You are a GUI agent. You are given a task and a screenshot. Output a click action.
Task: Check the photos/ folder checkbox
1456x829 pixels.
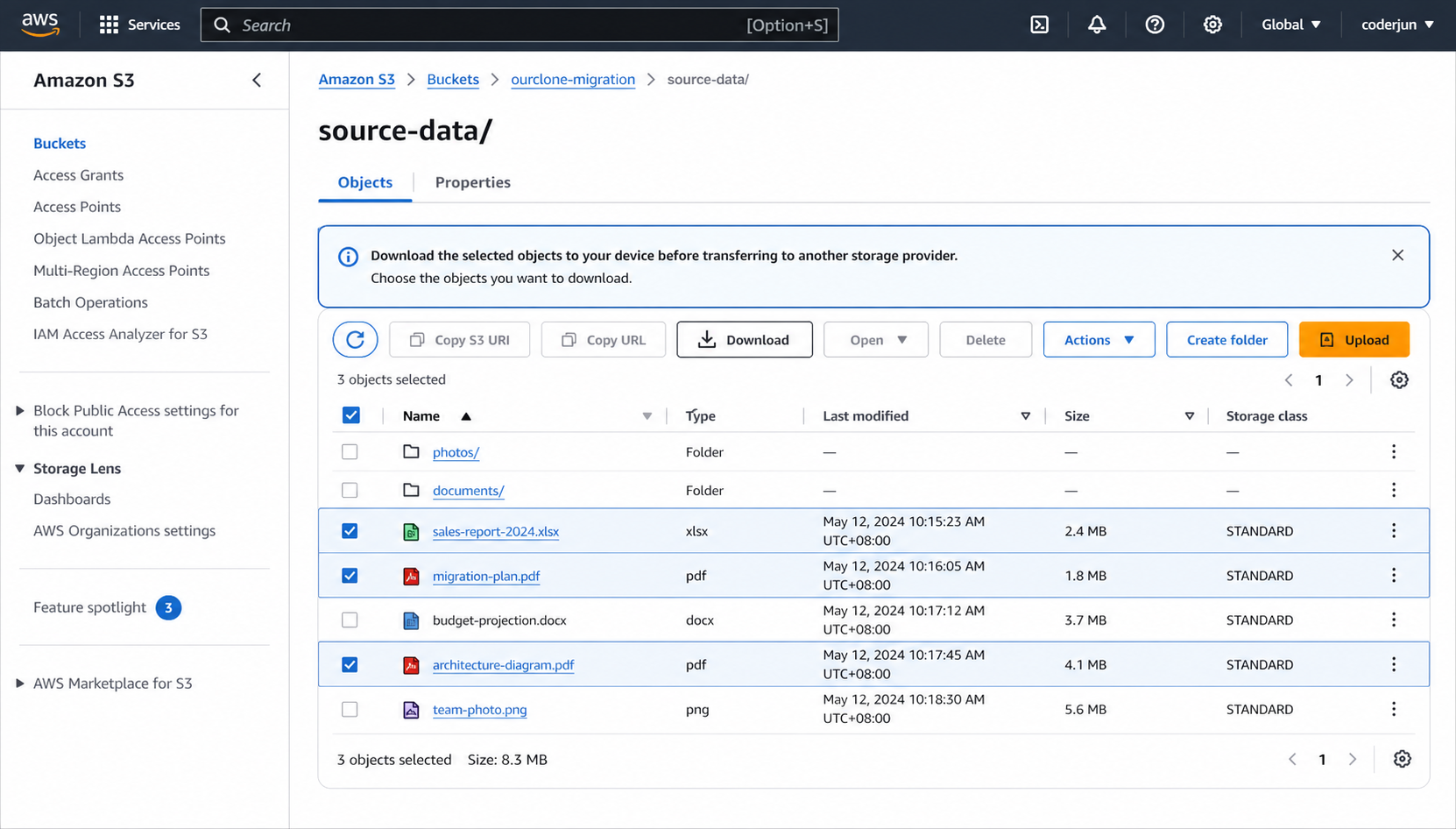[350, 452]
